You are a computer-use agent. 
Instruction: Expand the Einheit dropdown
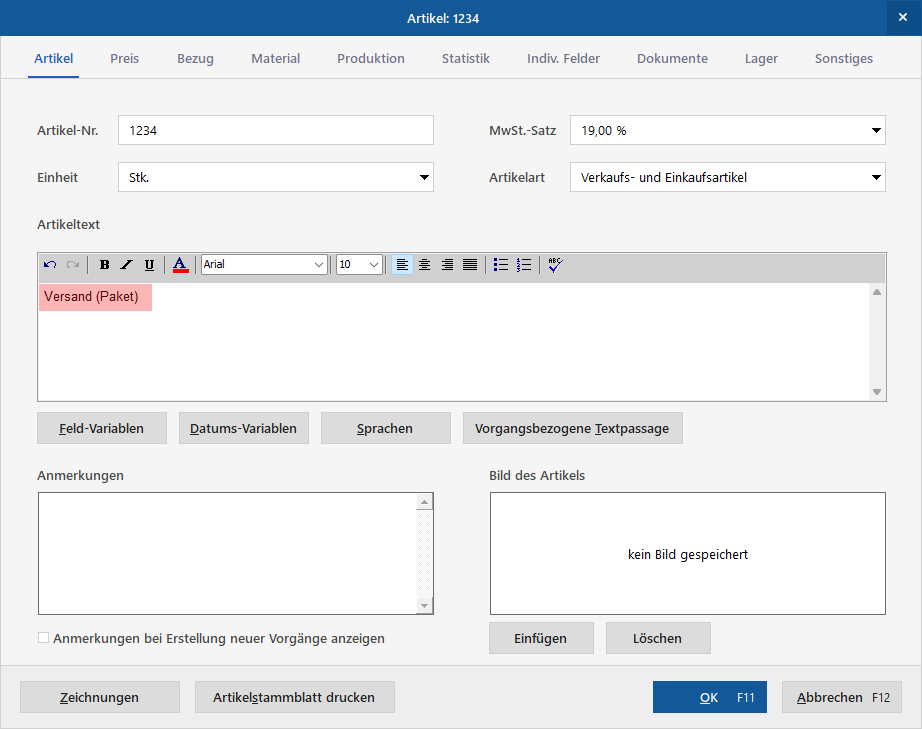(424, 178)
